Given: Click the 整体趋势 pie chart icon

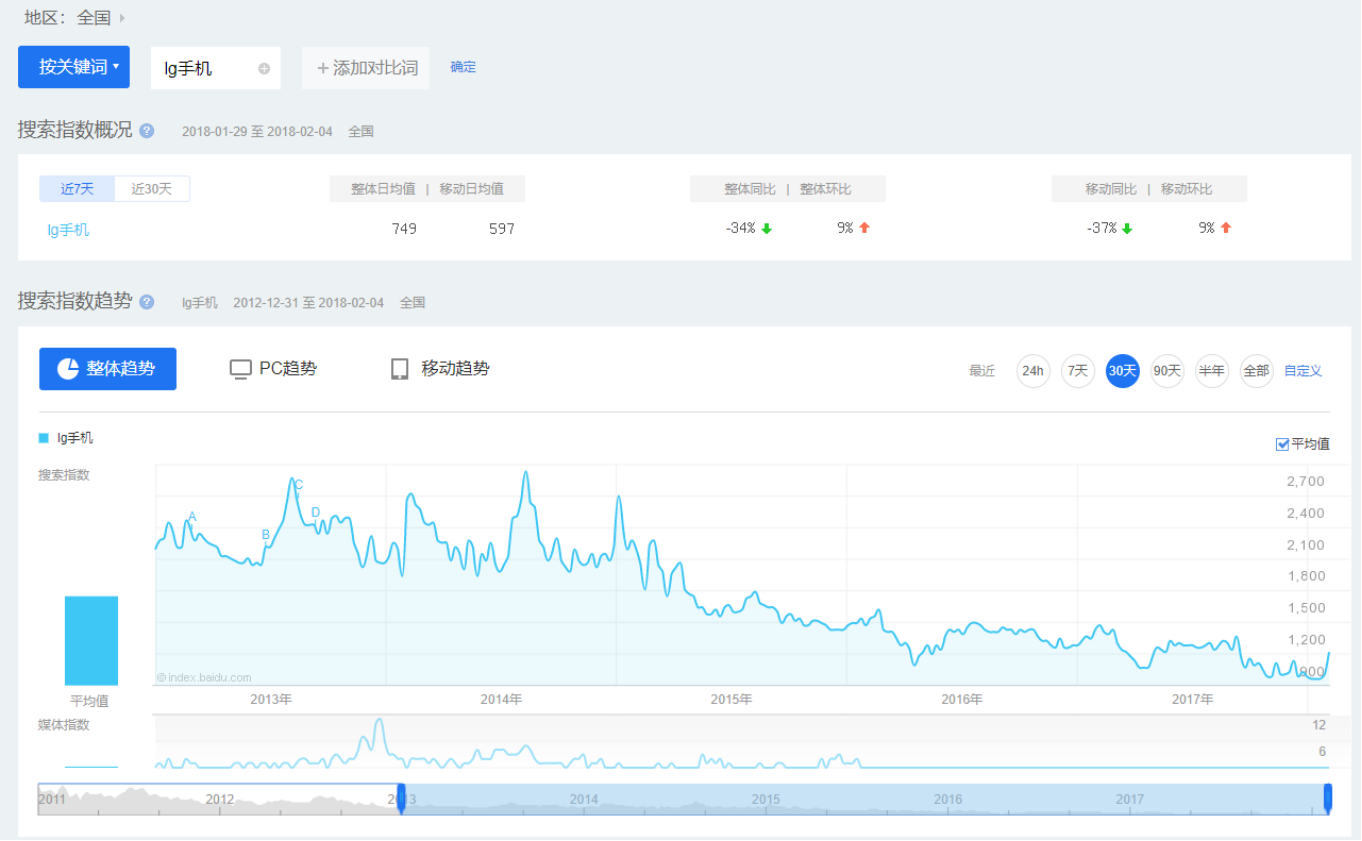Looking at the screenshot, I should [x=67, y=369].
